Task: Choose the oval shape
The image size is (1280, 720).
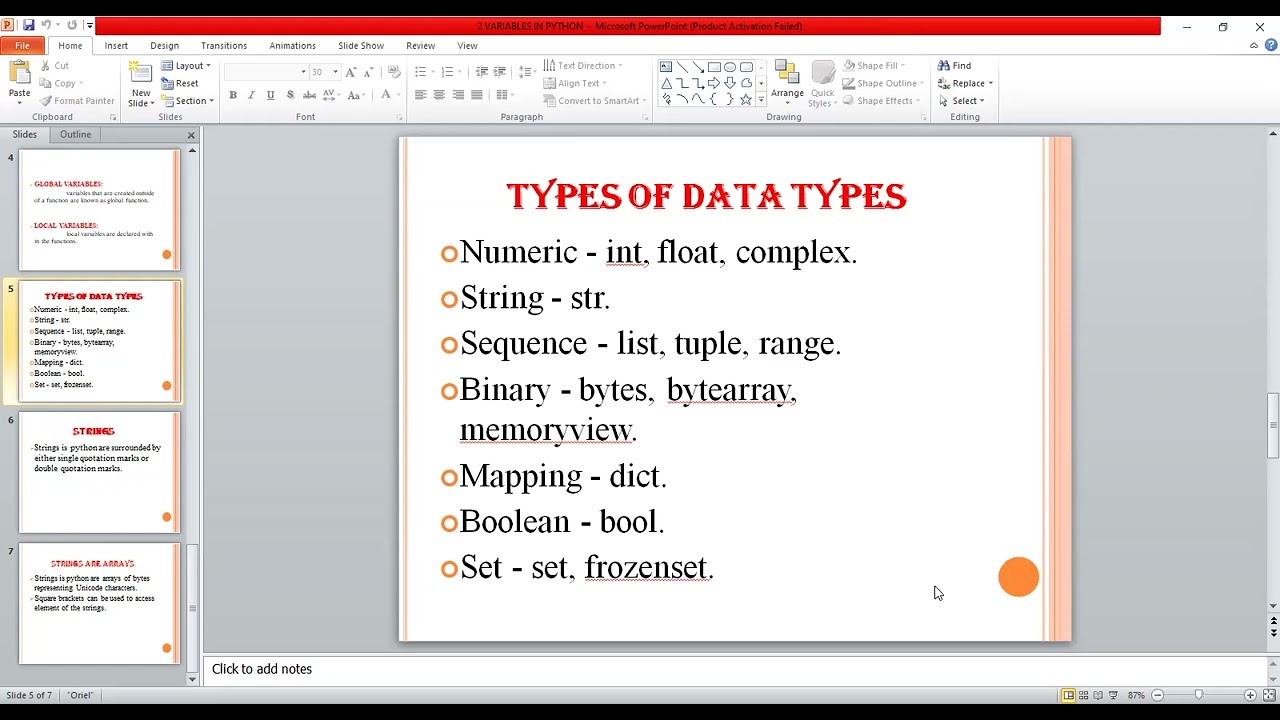Action: [730, 67]
